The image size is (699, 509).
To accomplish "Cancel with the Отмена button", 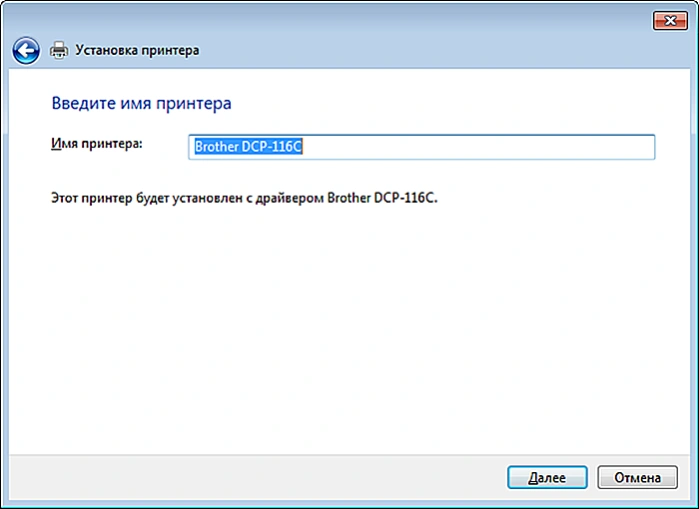I will click(637, 477).
